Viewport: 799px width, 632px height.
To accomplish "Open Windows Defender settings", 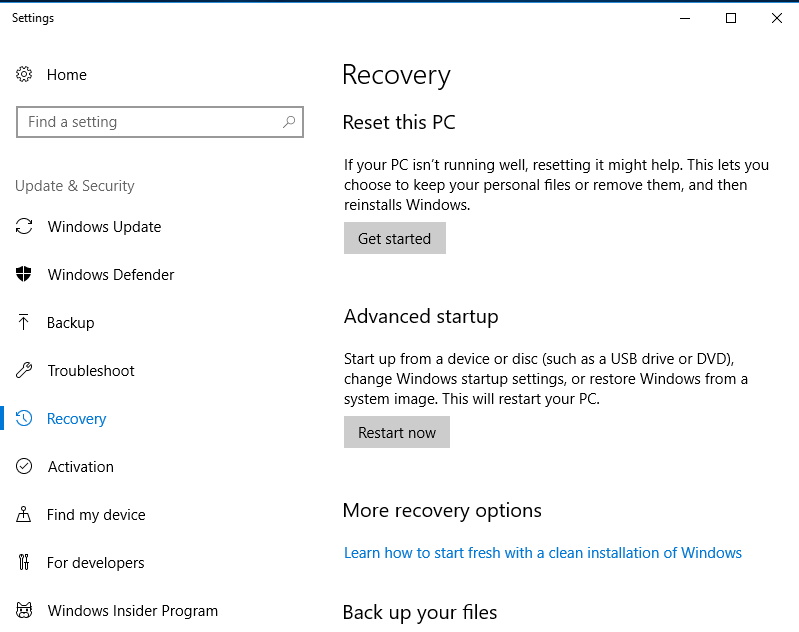I will (111, 275).
